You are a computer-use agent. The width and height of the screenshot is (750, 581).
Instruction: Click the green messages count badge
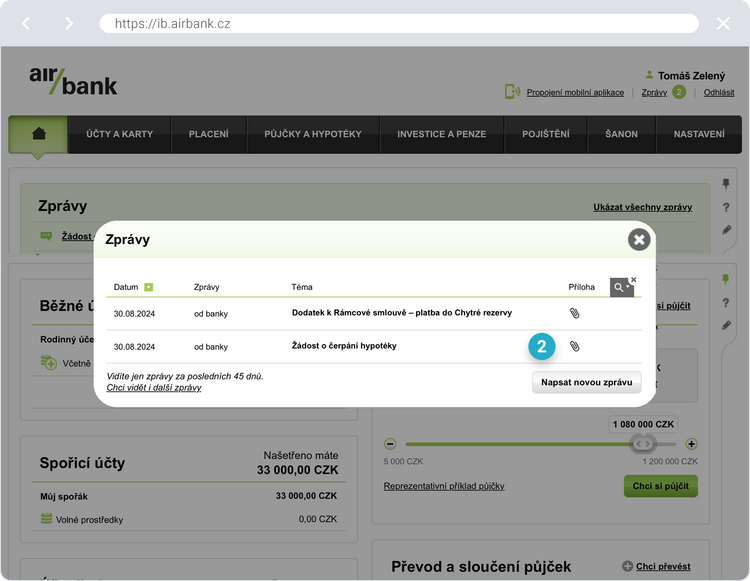tap(679, 92)
